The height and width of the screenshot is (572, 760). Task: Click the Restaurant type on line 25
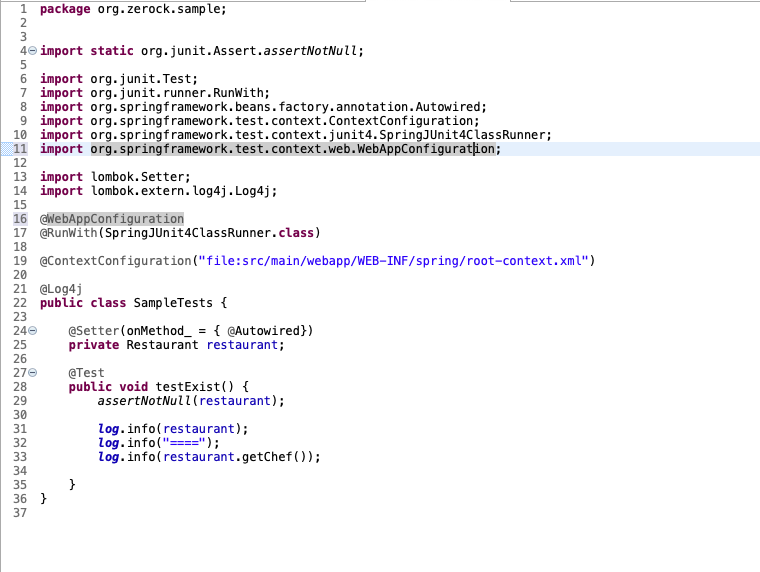(x=162, y=345)
